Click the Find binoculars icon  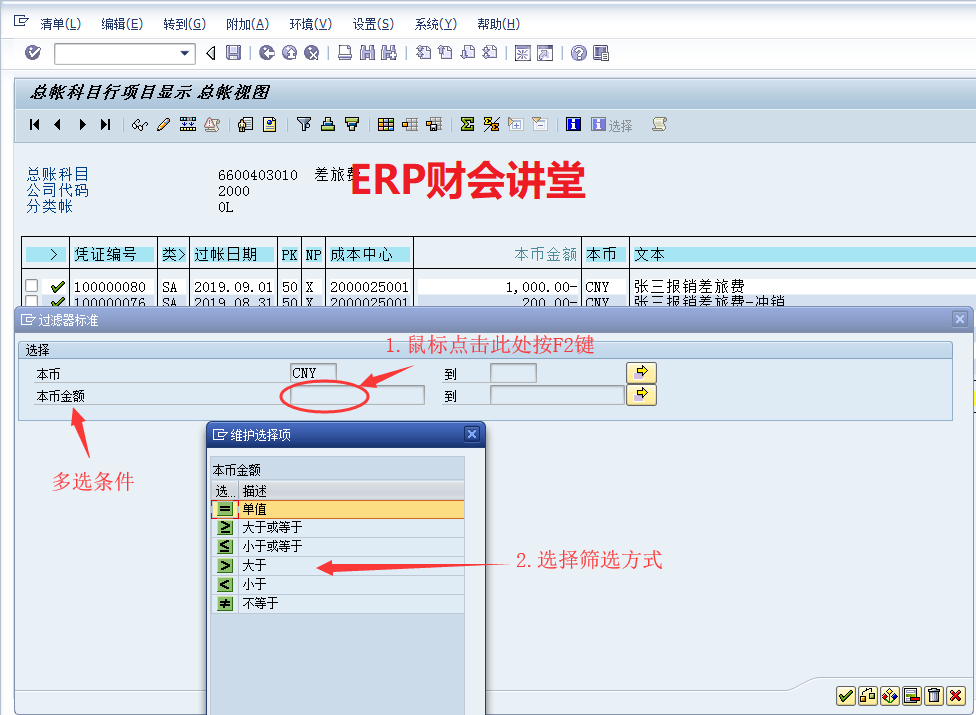point(367,53)
